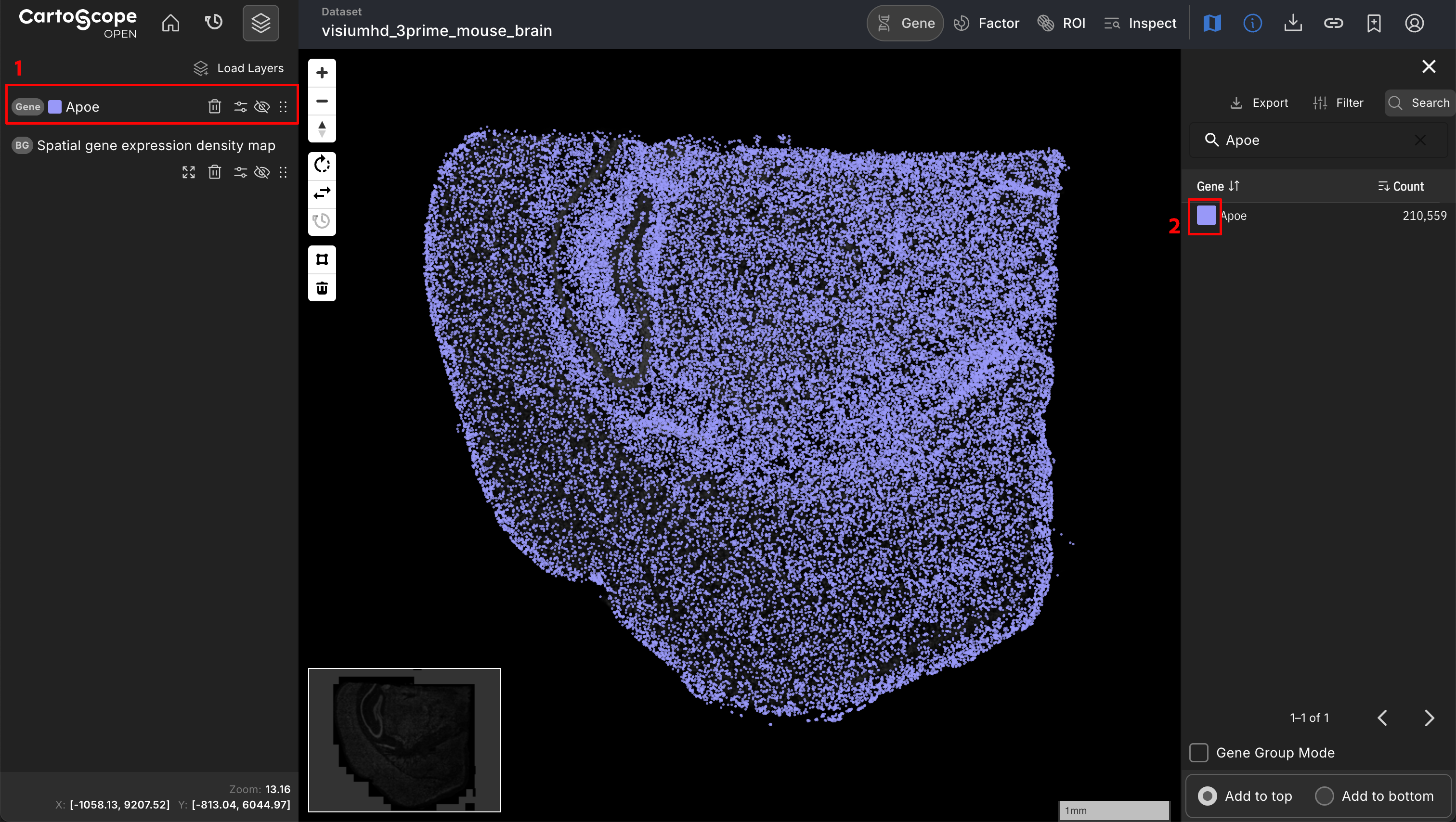Select Add to bottom option

(x=1324, y=796)
